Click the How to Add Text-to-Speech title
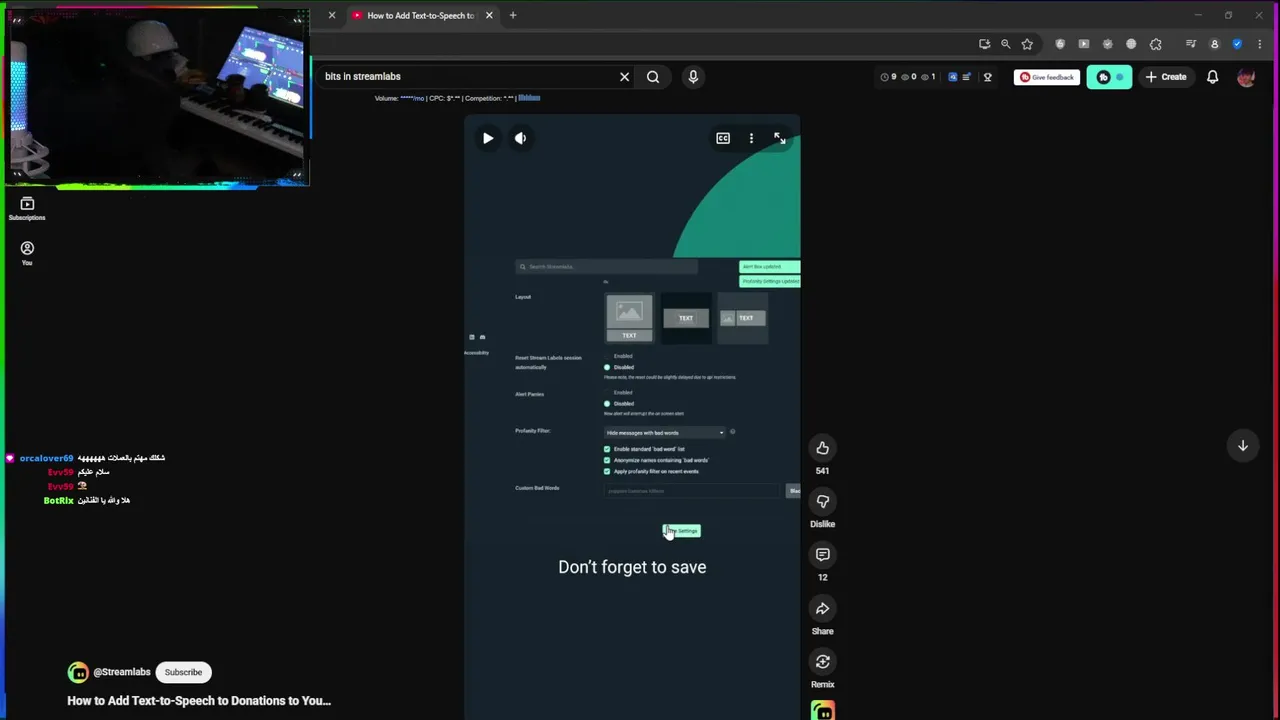 [x=199, y=701]
